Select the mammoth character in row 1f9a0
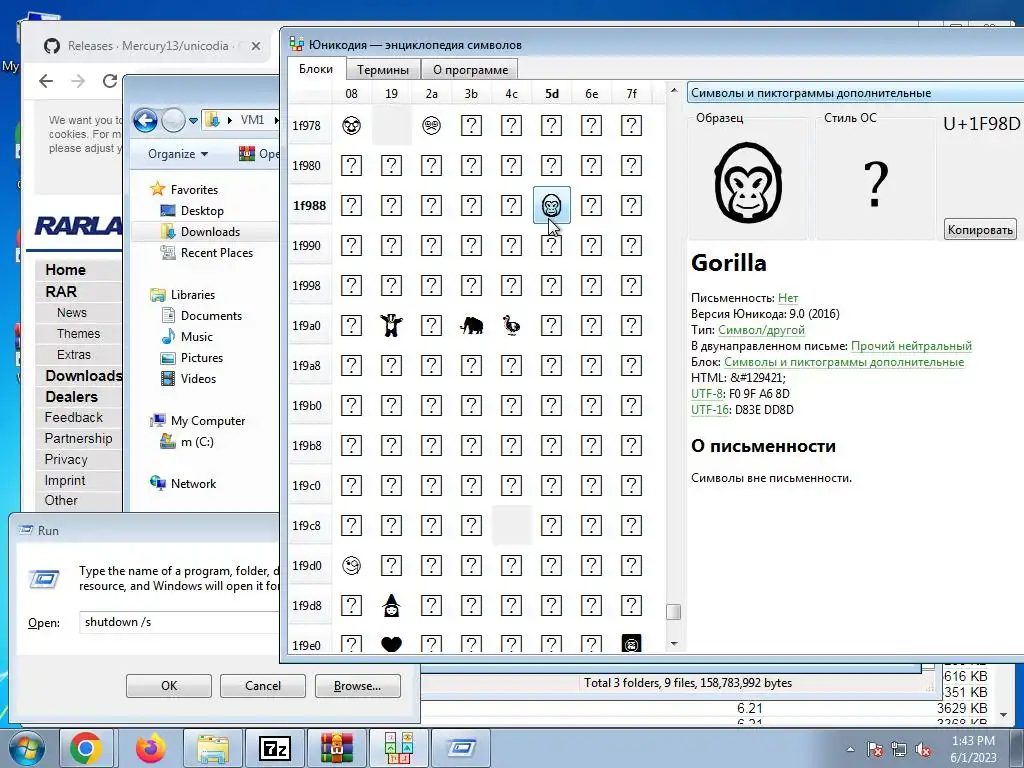The width and height of the screenshot is (1024, 768). coord(472,325)
